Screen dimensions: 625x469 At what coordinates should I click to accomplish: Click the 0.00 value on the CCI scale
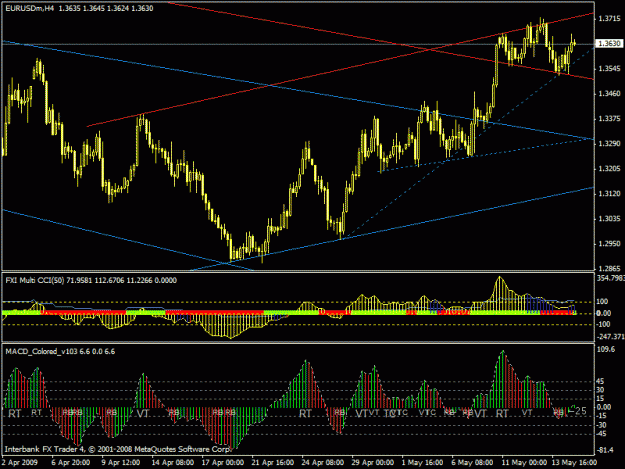tap(603, 313)
